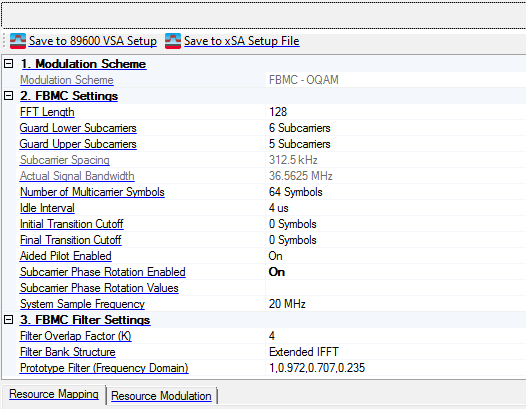
Task: Open the Resource Mapping tab
Action: pos(54,394)
